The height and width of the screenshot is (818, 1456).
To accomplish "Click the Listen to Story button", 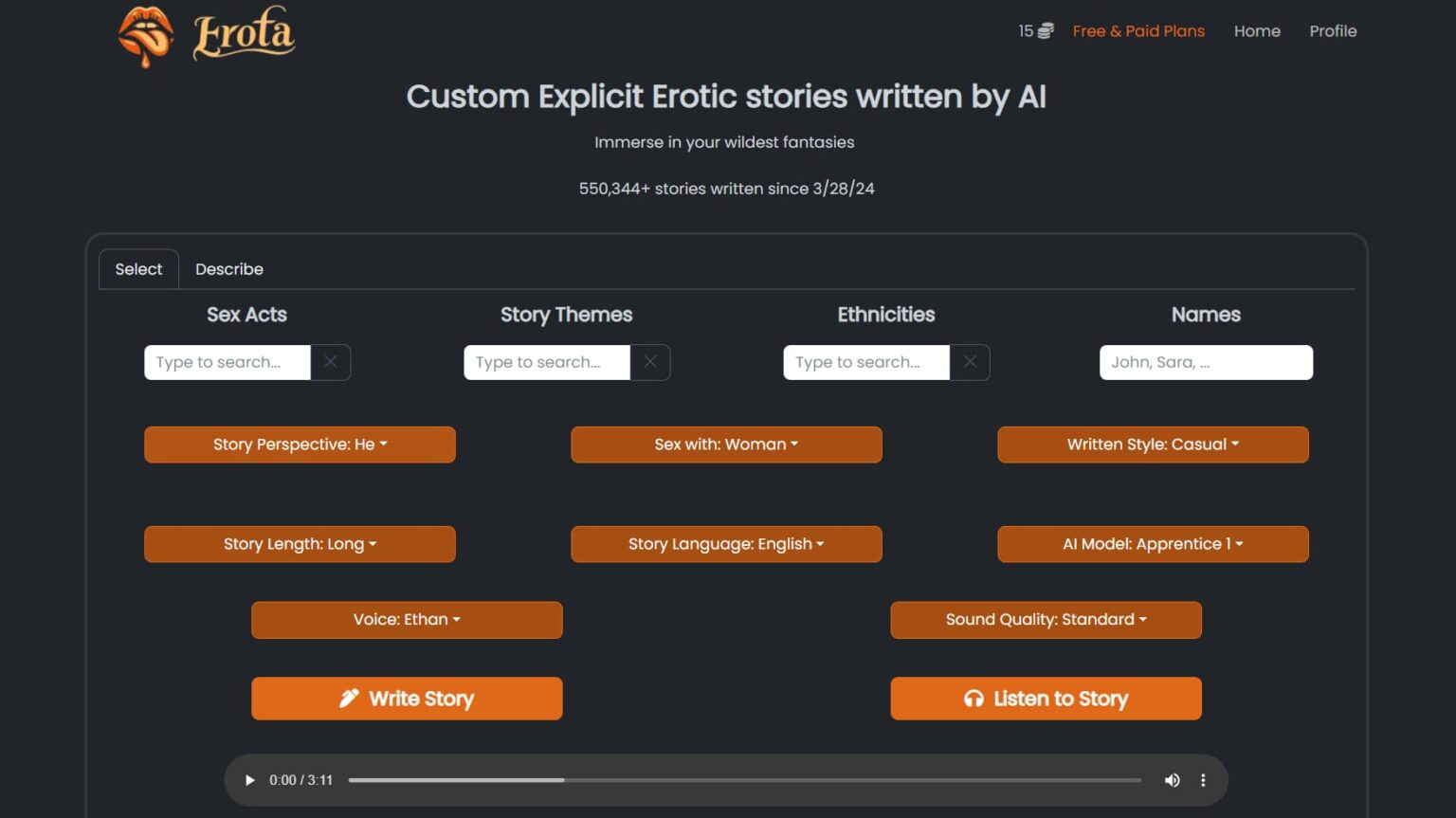I will tap(1046, 699).
